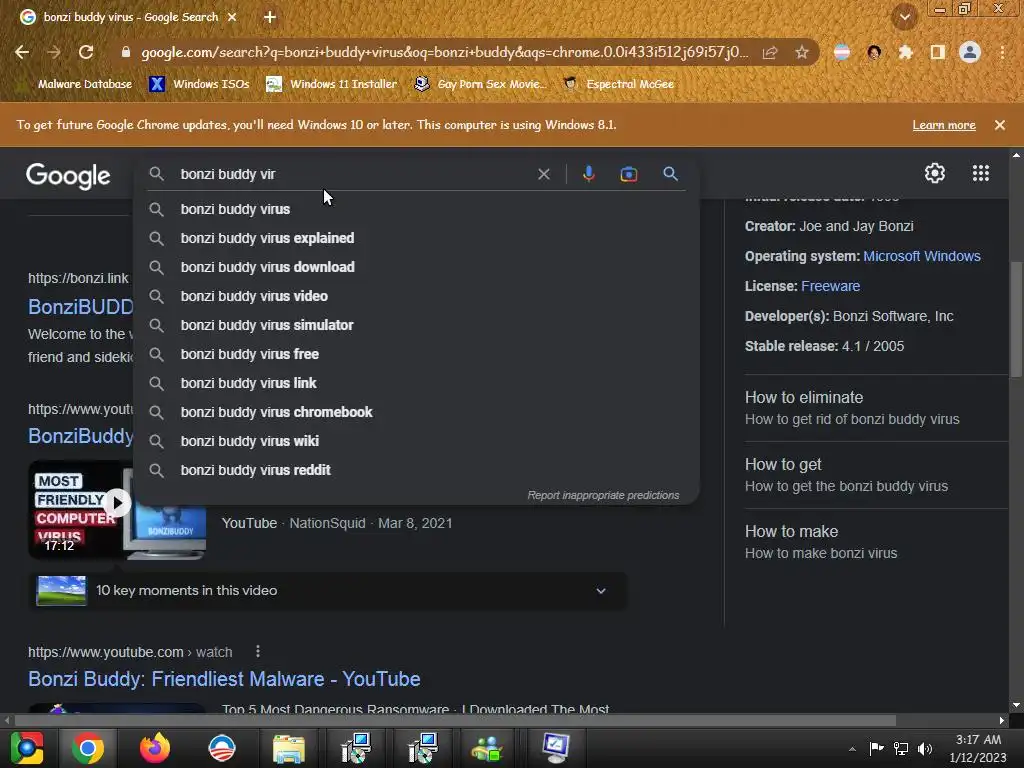Open a new browser tab
The image size is (1024, 768).
(x=270, y=17)
